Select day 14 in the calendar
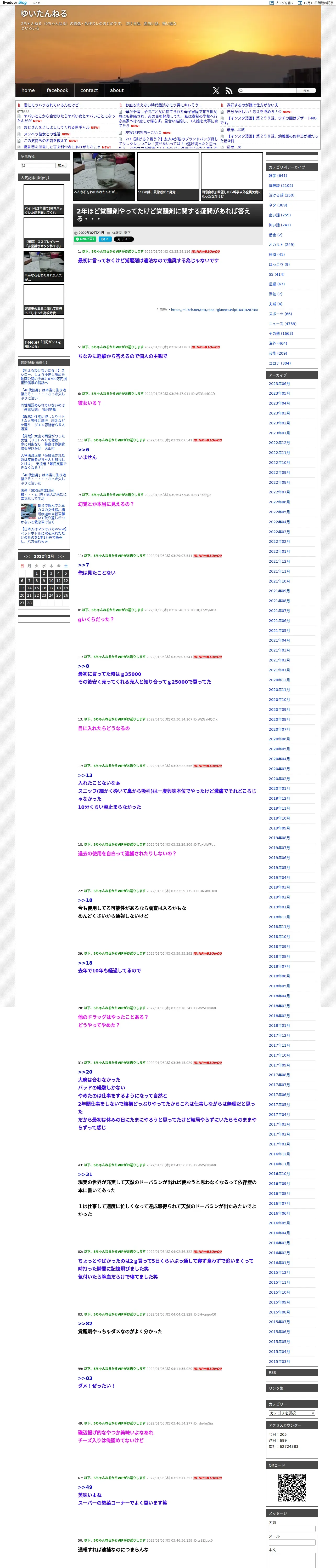 [29, 588]
